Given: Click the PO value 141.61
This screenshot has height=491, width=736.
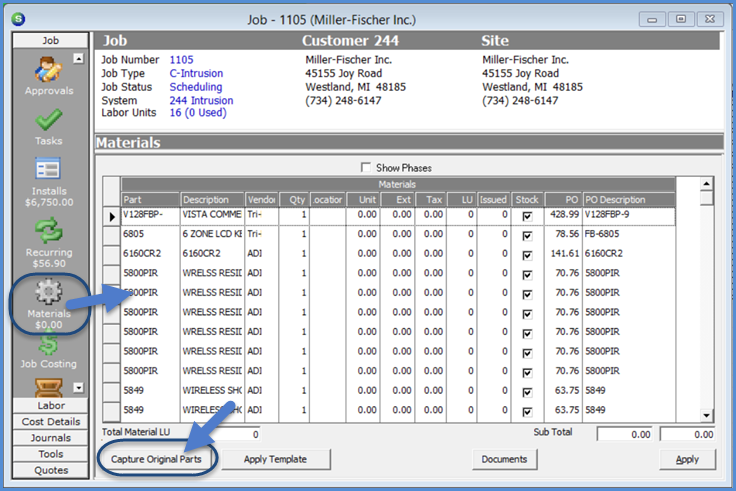Looking at the screenshot, I should tap(565, 253).
